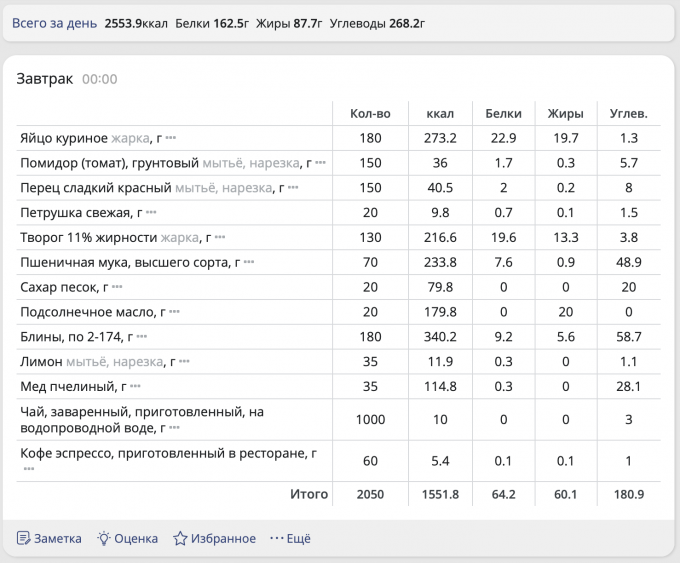Open options dots for Мед пчелиный
The height and width of the screenshot is (563, 680).
click(x=135, y=387)
